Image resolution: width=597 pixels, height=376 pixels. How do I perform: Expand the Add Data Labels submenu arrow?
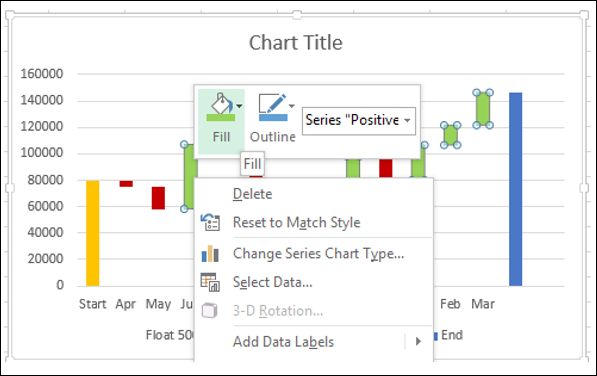pyautogui.click(x=418, y=341)
